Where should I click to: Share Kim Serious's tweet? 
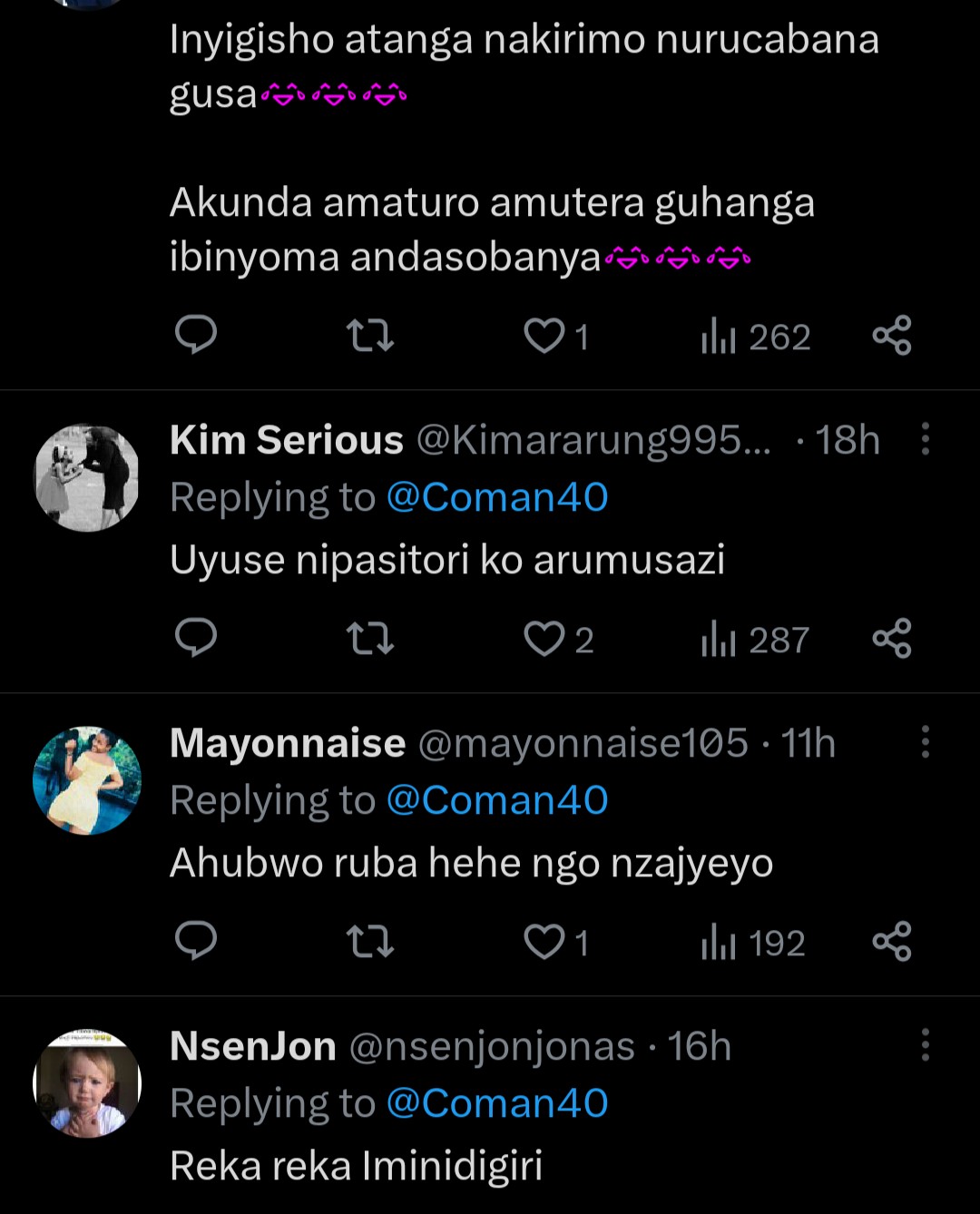tap(891, 639)
